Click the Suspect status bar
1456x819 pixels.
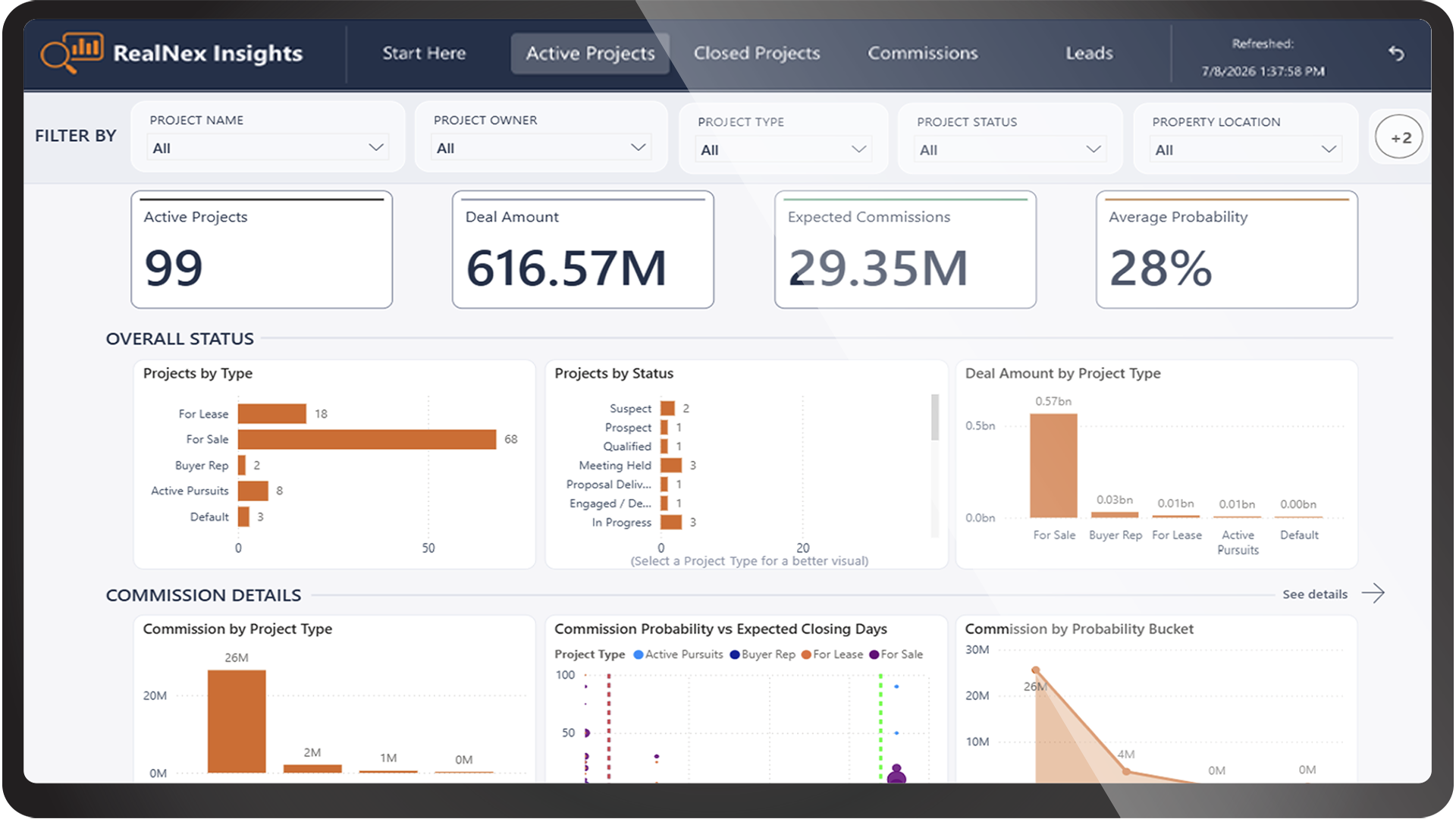(667, 408)
